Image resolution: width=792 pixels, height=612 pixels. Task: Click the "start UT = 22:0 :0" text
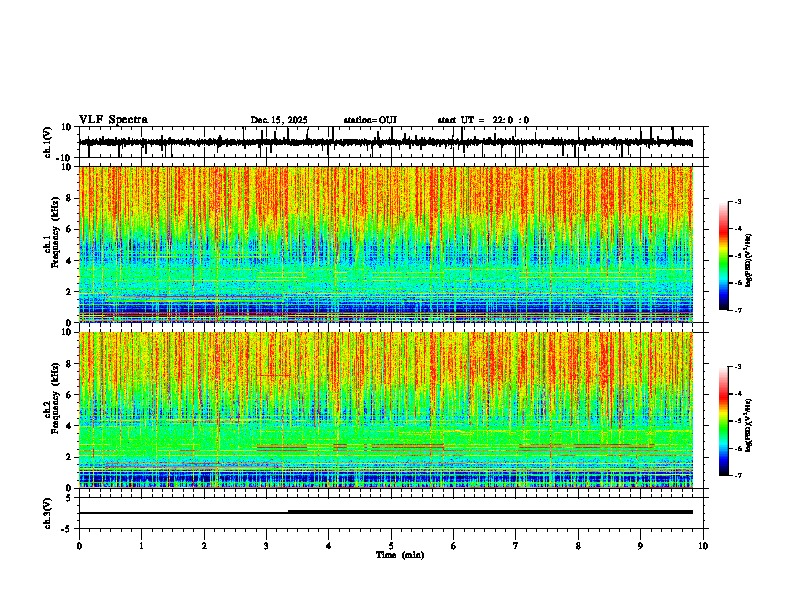click(x=483, y=120)
